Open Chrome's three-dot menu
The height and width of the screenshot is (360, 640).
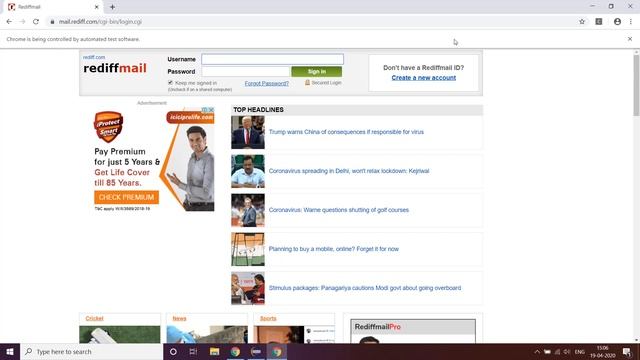point(631,22)
